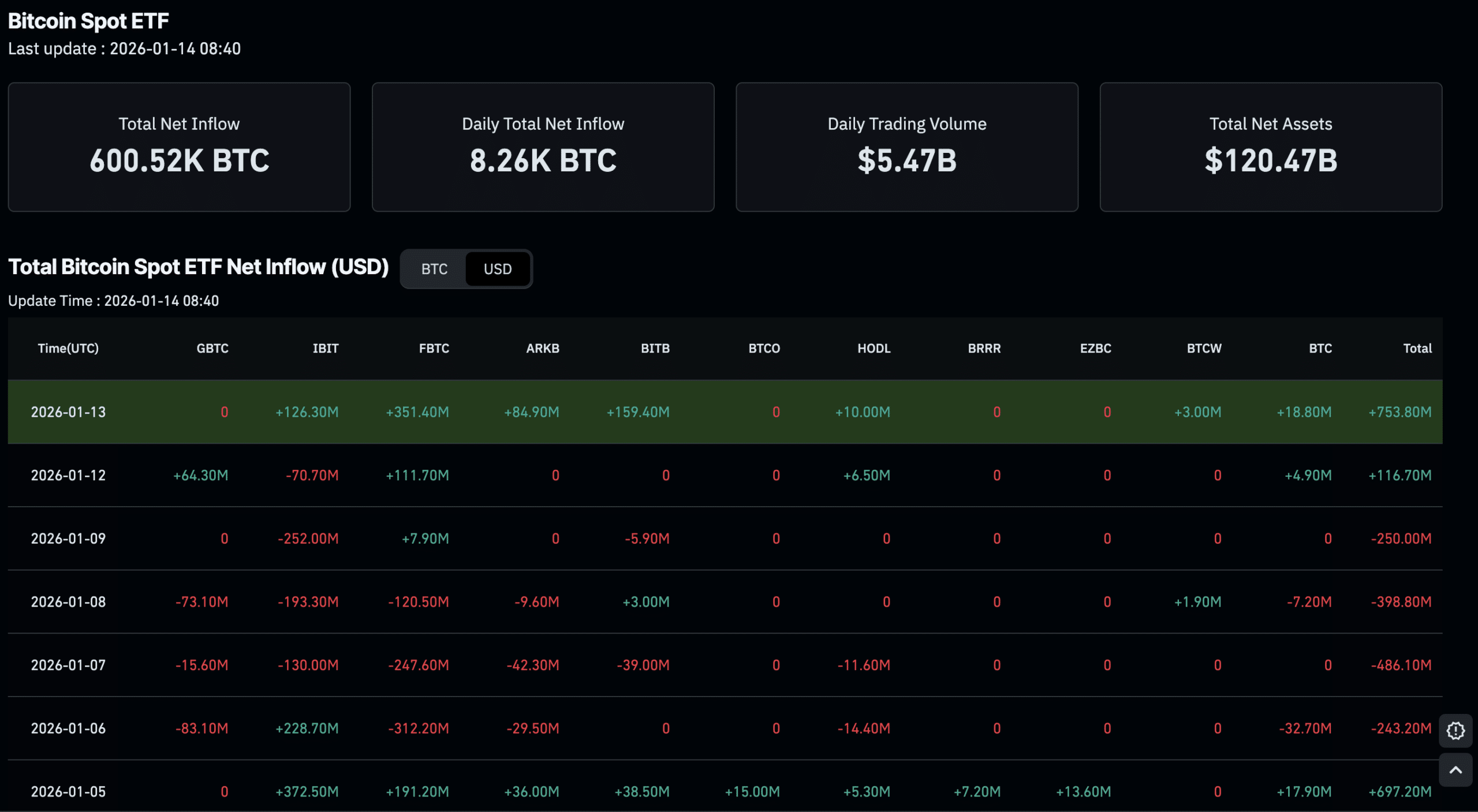
Task: Switch net inflow units to BTC
Action: [434, 269]
